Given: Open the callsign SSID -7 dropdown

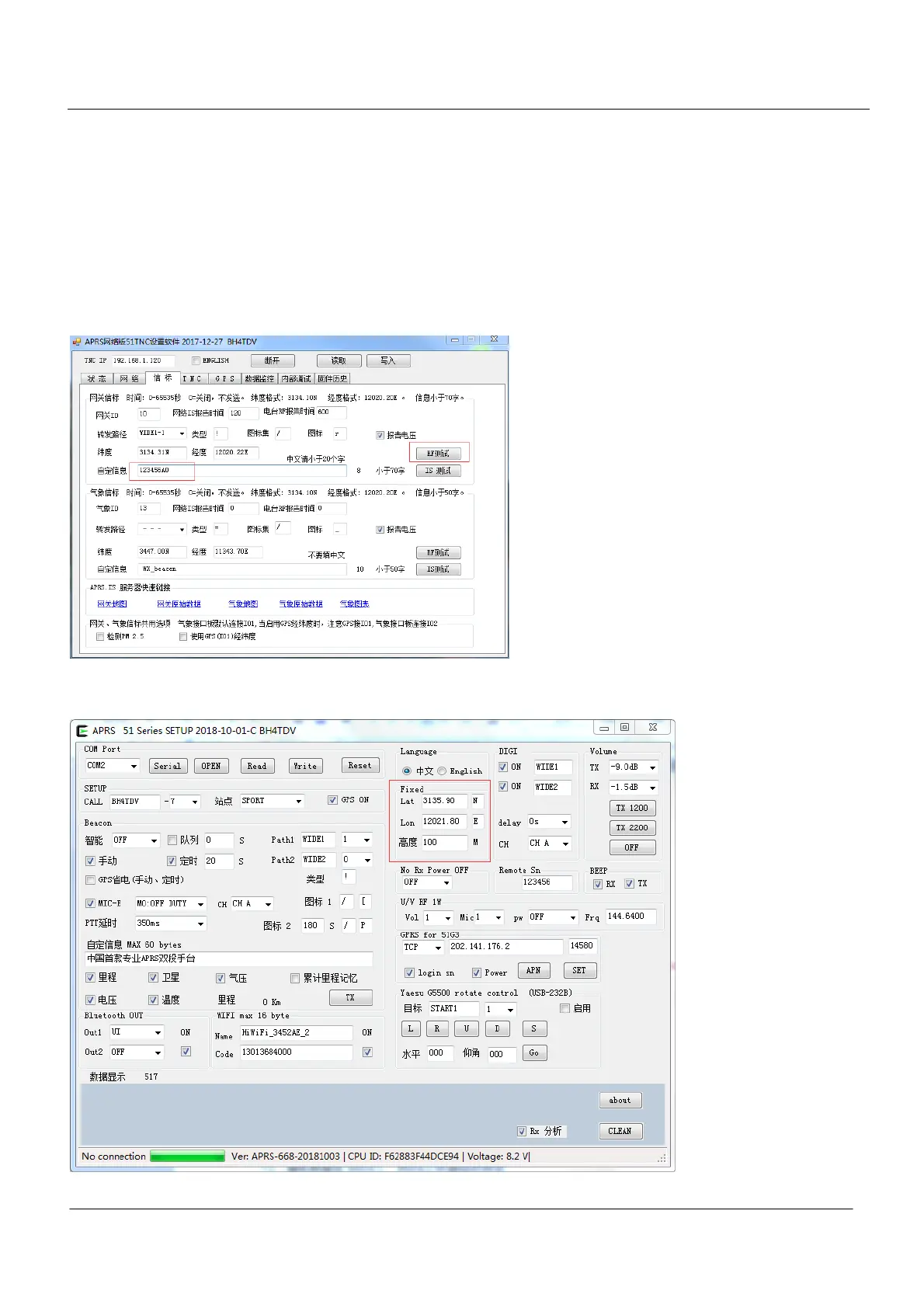Looking at the screenshot, I should 195,802.
